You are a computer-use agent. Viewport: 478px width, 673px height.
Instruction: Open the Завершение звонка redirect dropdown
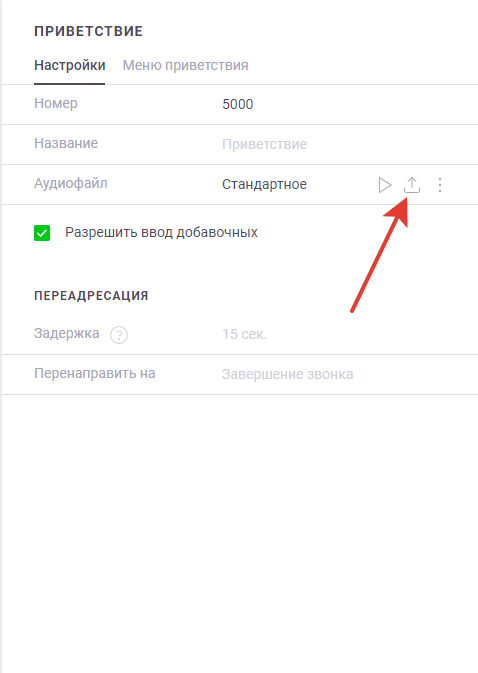[x=287, y=374]
